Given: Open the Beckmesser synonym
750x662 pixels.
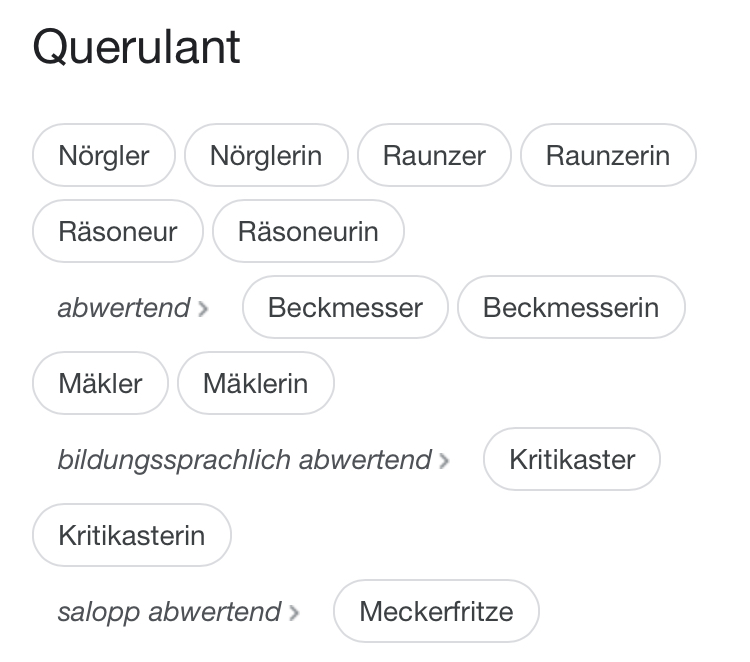Looking at the screenshot, I should click(345, 308).
